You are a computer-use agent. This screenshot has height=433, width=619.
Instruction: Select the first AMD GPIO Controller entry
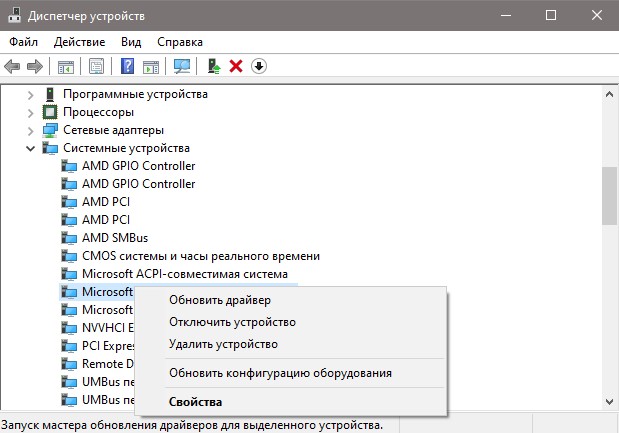coord(138,166)
